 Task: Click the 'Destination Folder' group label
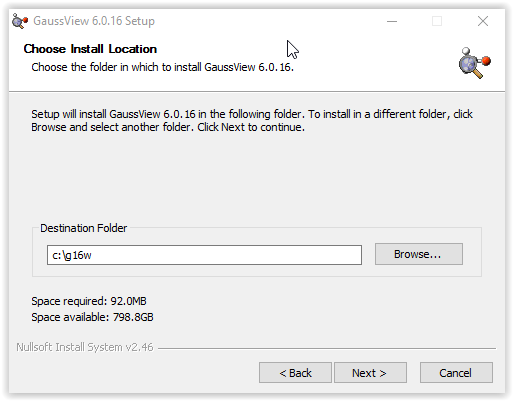point(84,228)
